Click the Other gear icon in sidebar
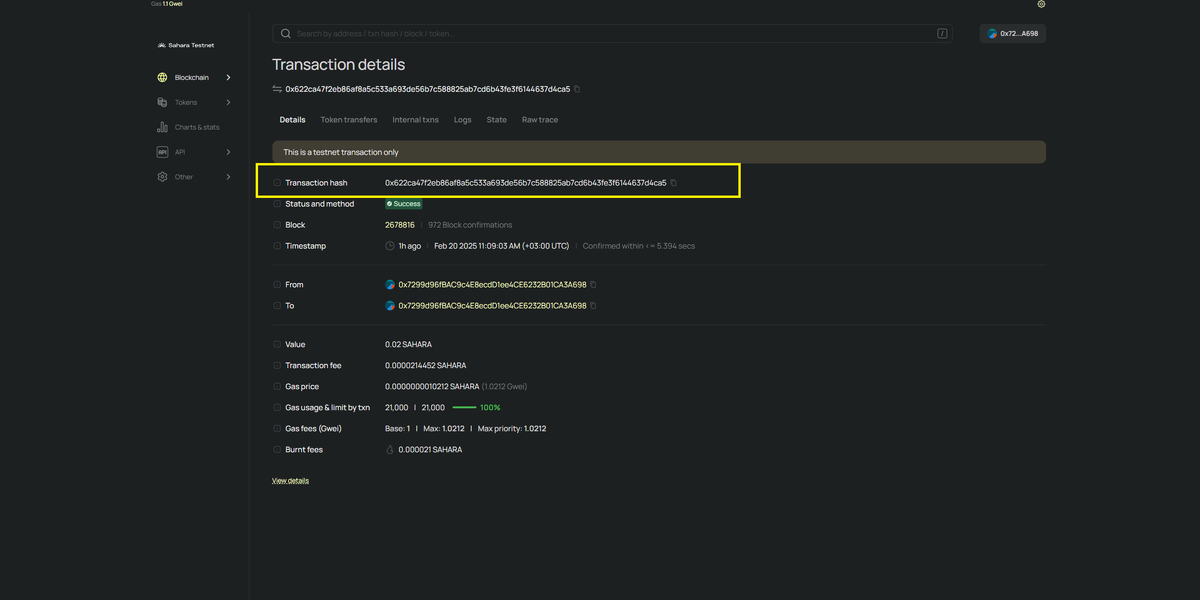This screenshot has height=600, width=1200. pyautogui.click(x=163, y=177)
